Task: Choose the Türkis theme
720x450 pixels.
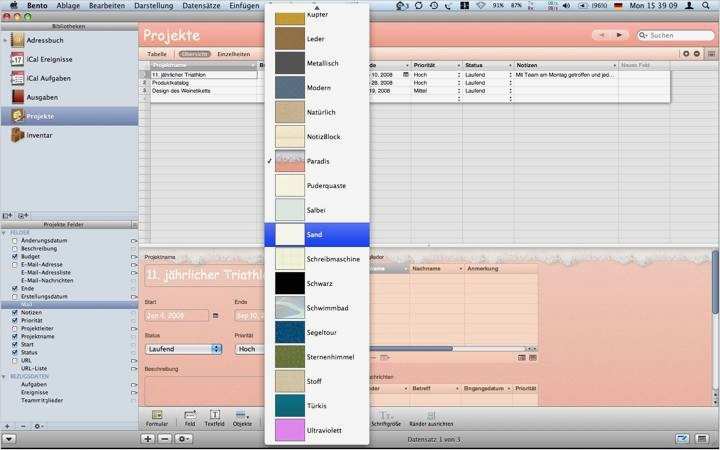Action: (317, 406)
